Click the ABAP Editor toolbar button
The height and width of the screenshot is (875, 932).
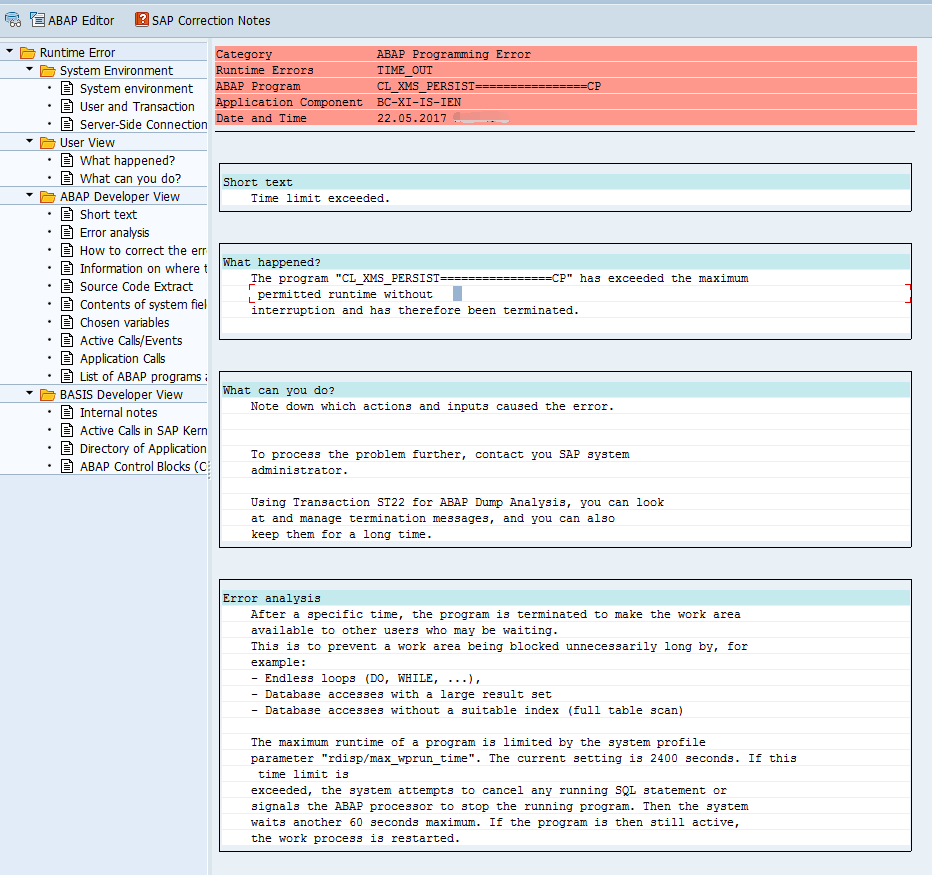coord(72,20)
